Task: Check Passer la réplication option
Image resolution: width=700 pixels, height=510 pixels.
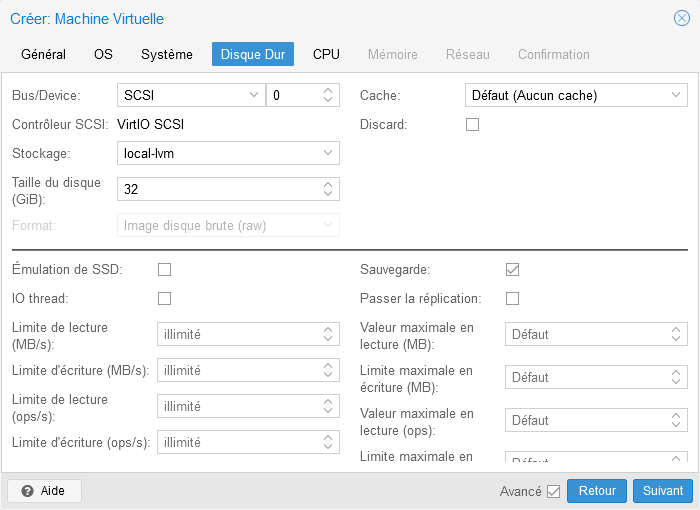Action: 513,298
